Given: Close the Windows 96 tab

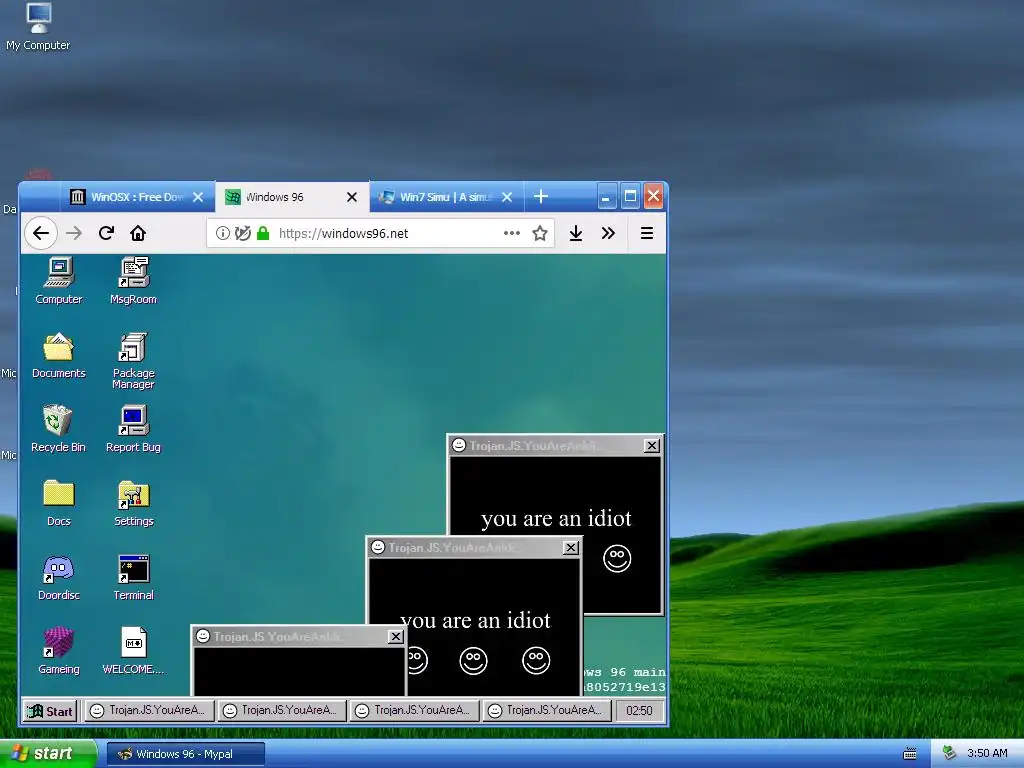Looking at the screenshot, I should 352,197.
